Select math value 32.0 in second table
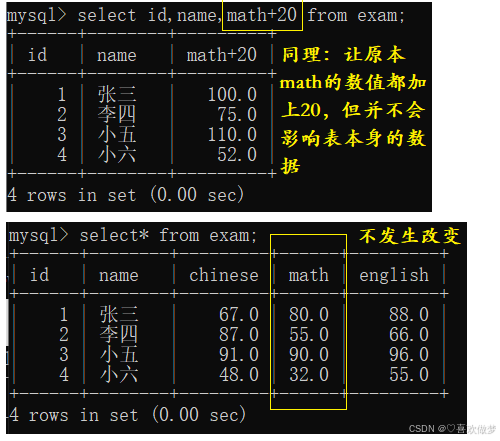Viewport: 500px width, 441px height. 309,374
